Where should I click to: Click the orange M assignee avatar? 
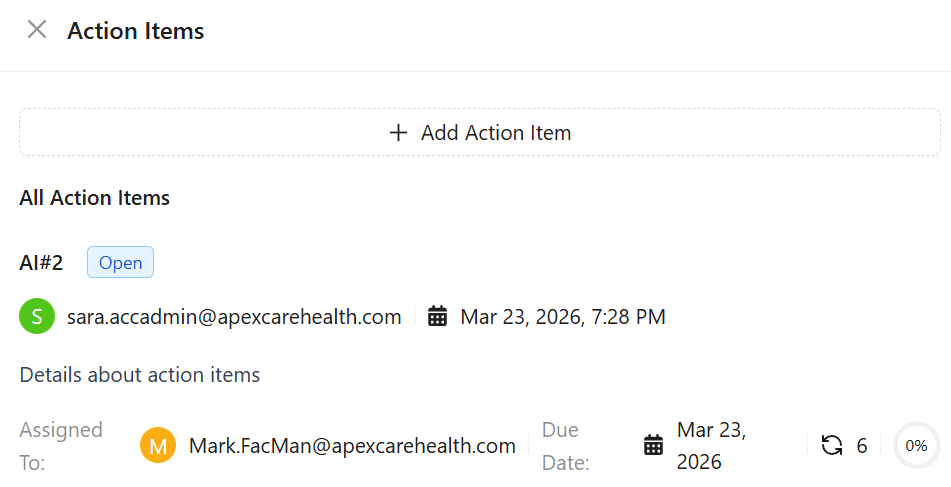coord(158,446)
